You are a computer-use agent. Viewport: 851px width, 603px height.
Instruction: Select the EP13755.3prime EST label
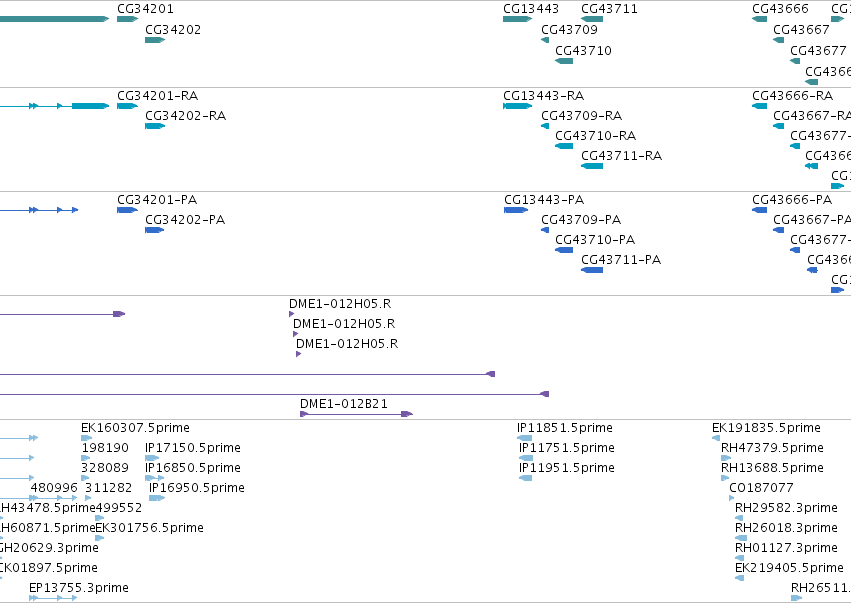tap(79, 588)
